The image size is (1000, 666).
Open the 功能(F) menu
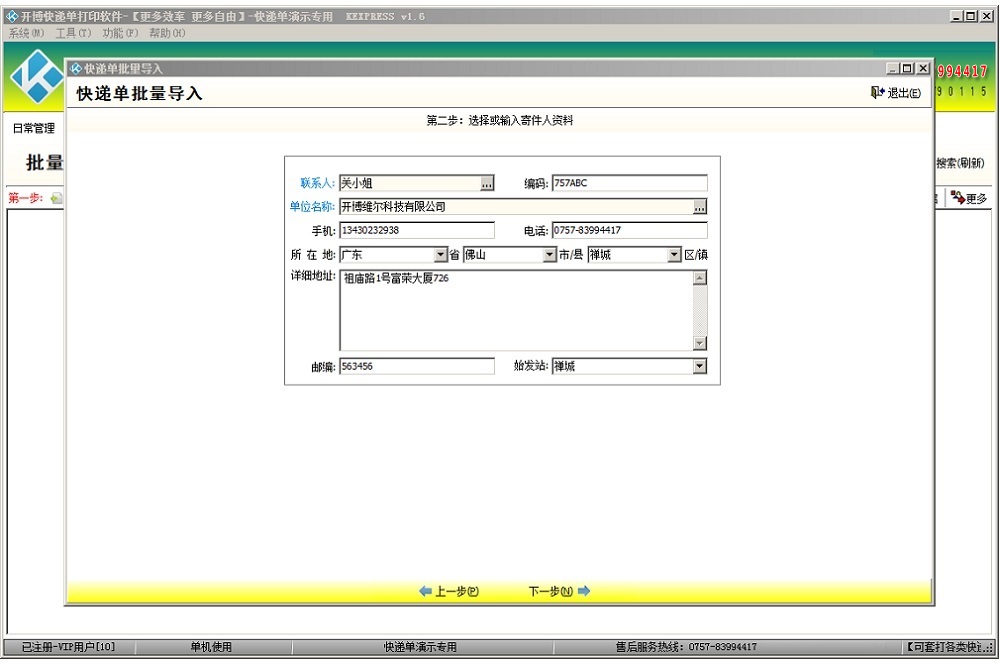[120, 33]
